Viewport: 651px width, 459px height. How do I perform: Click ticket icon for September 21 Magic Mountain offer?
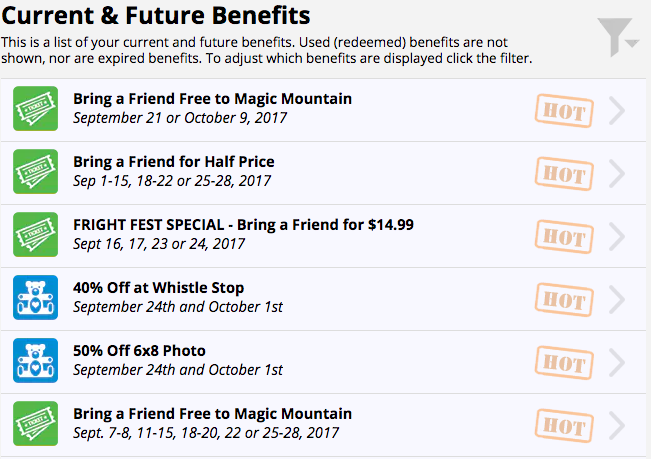(35, 108)
